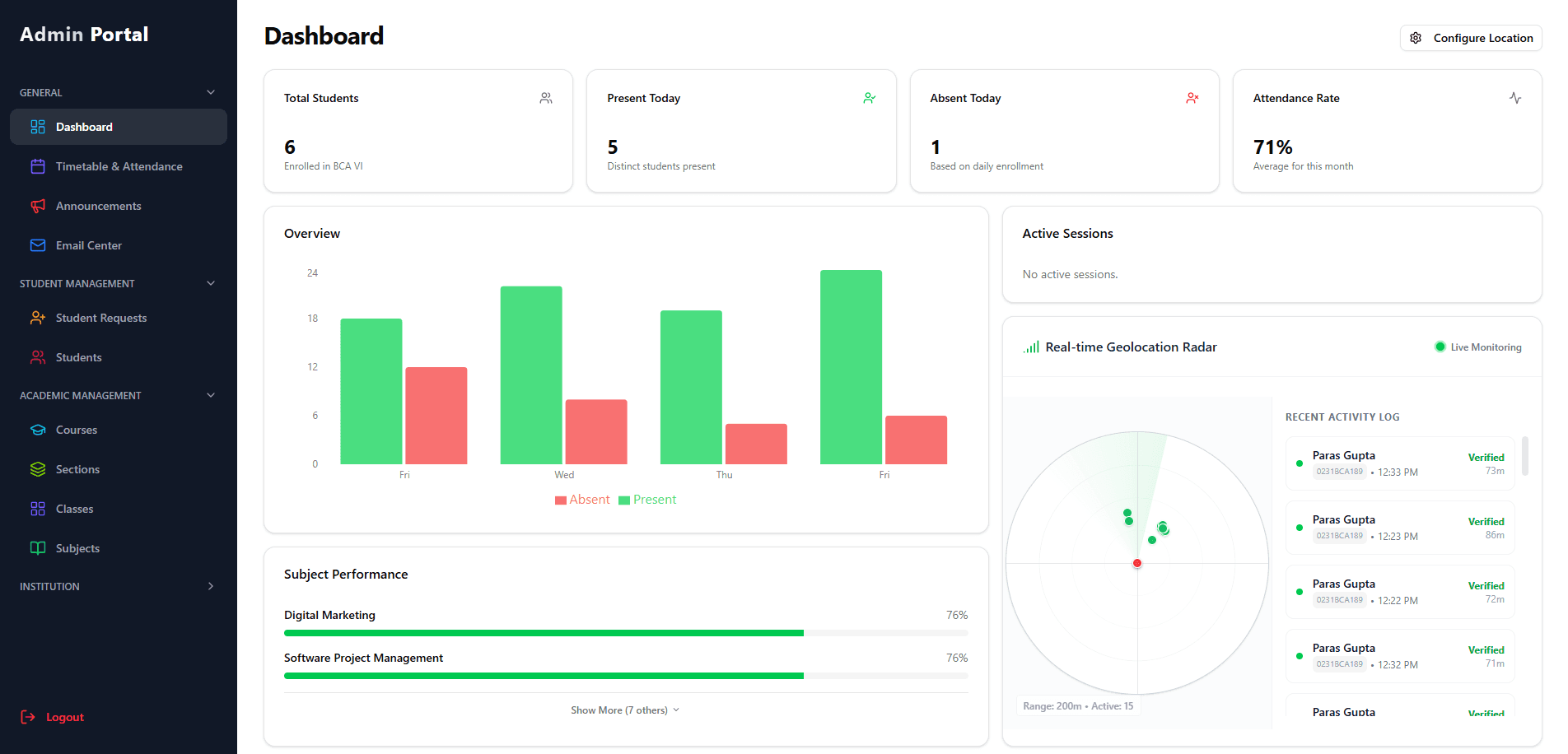
Task: Open the Students page from sidebar
Action: coord(77,357)
